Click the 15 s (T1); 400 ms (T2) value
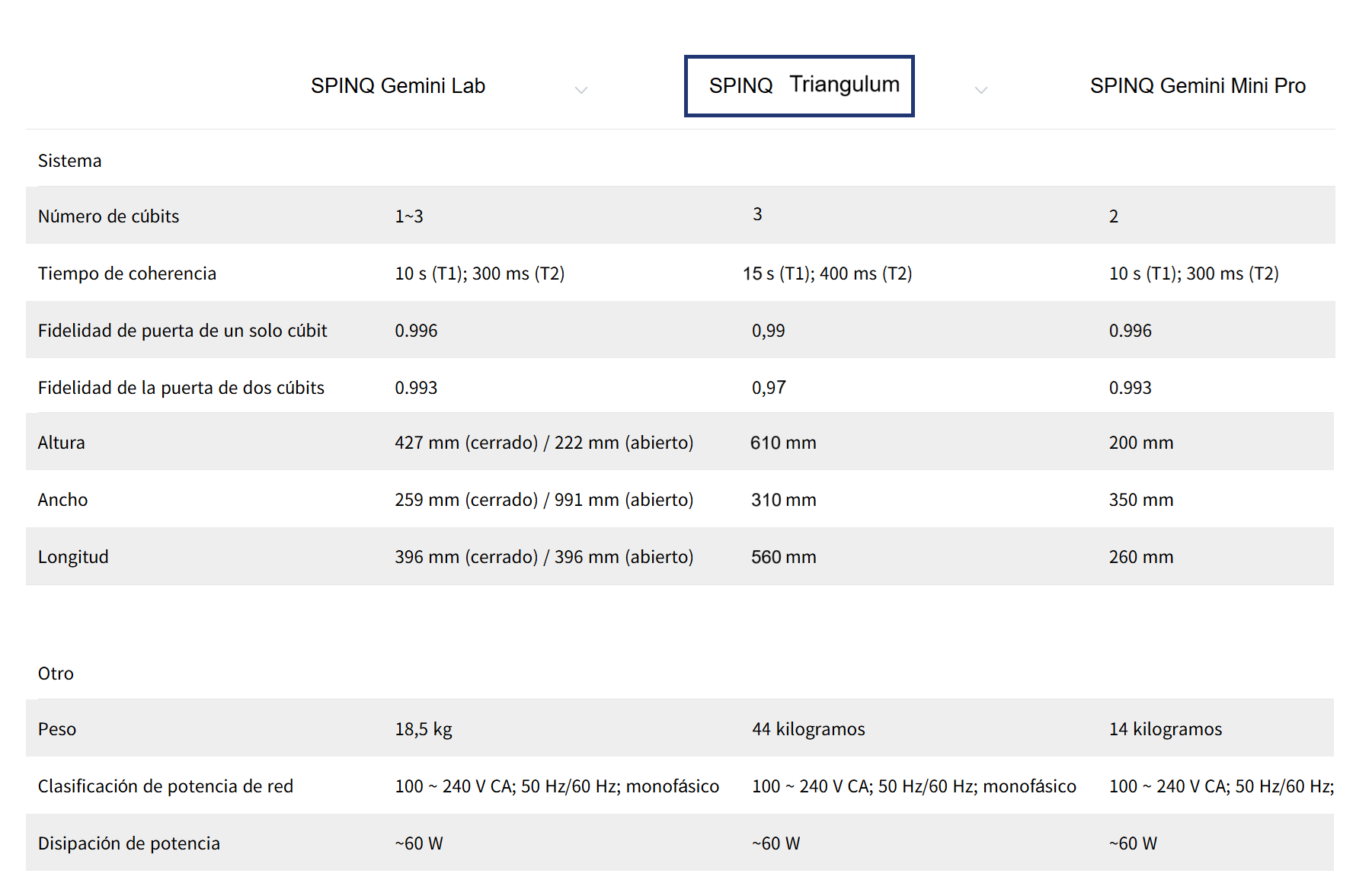The image size is (1356, 896). (827, 274)
